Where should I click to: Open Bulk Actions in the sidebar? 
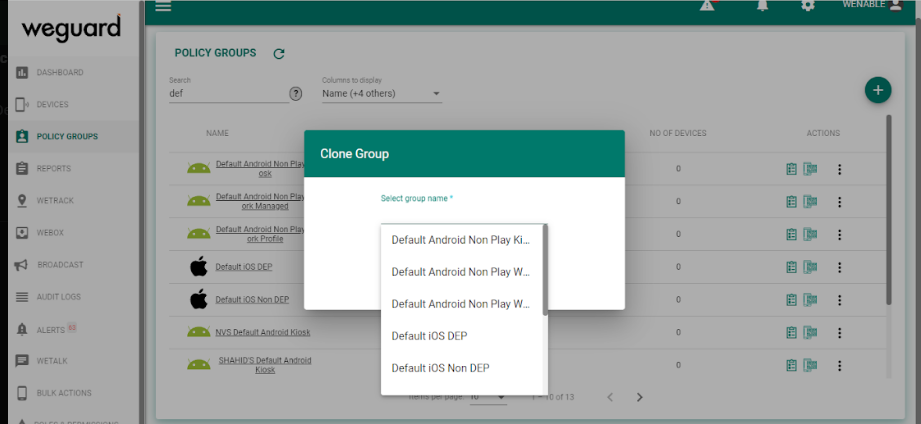click(x=63, y=393)
